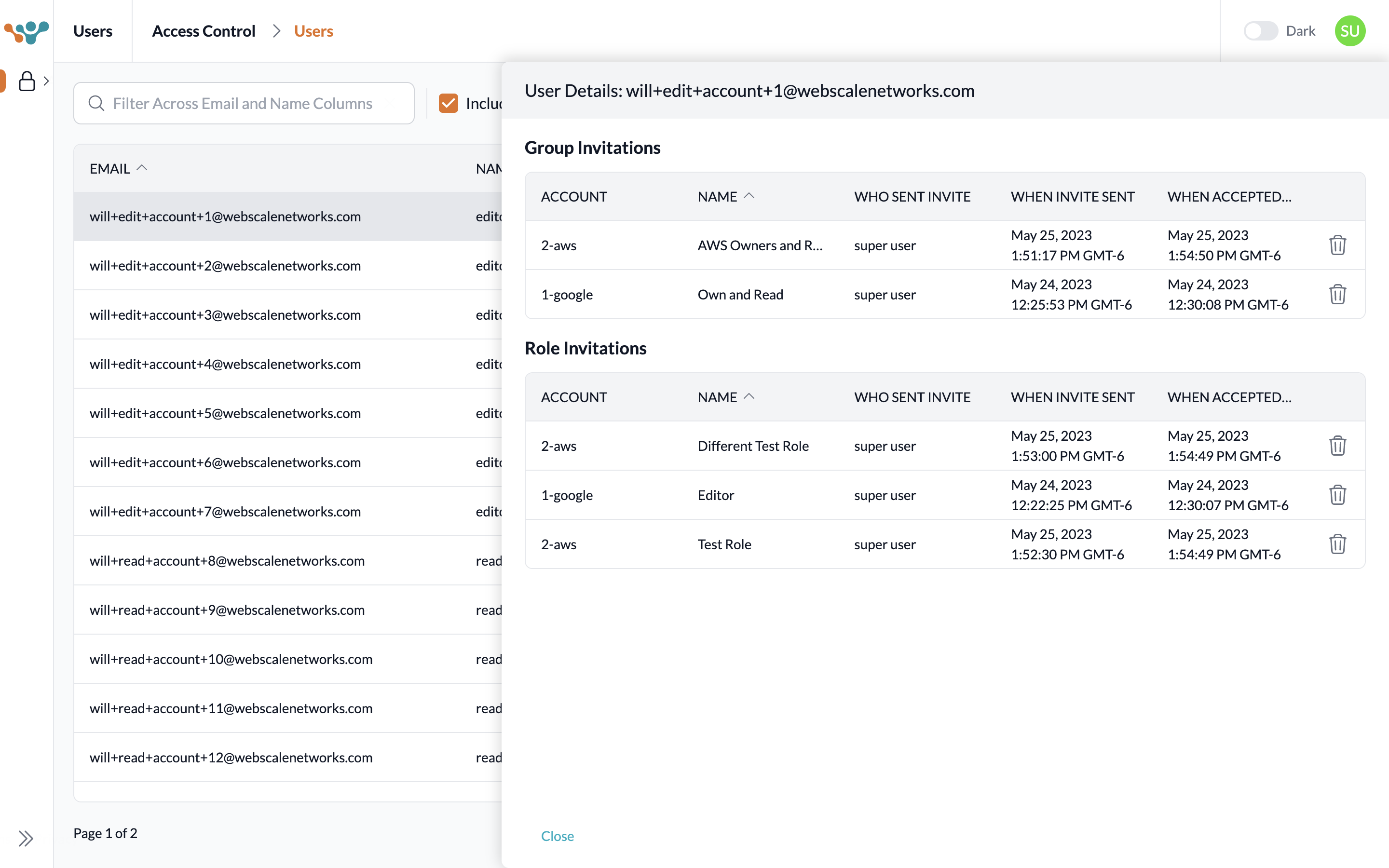Click the lock icon in sidebar
Viewport: 1389px width, 868px height.
[x=27, y=81]
